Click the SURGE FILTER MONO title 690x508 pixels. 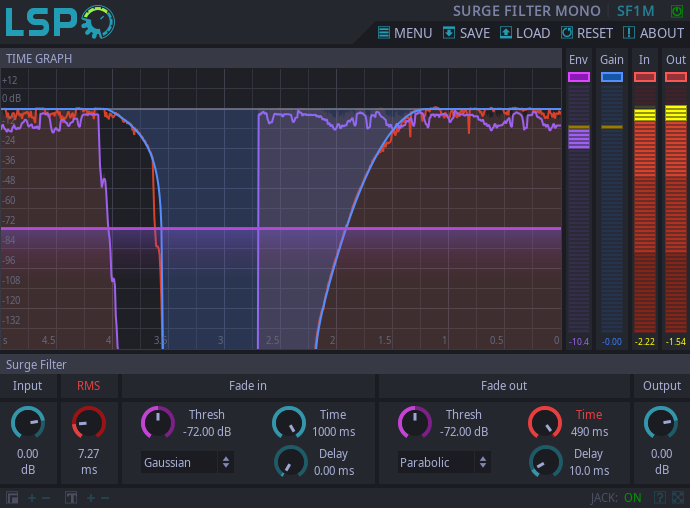point(527,11)
